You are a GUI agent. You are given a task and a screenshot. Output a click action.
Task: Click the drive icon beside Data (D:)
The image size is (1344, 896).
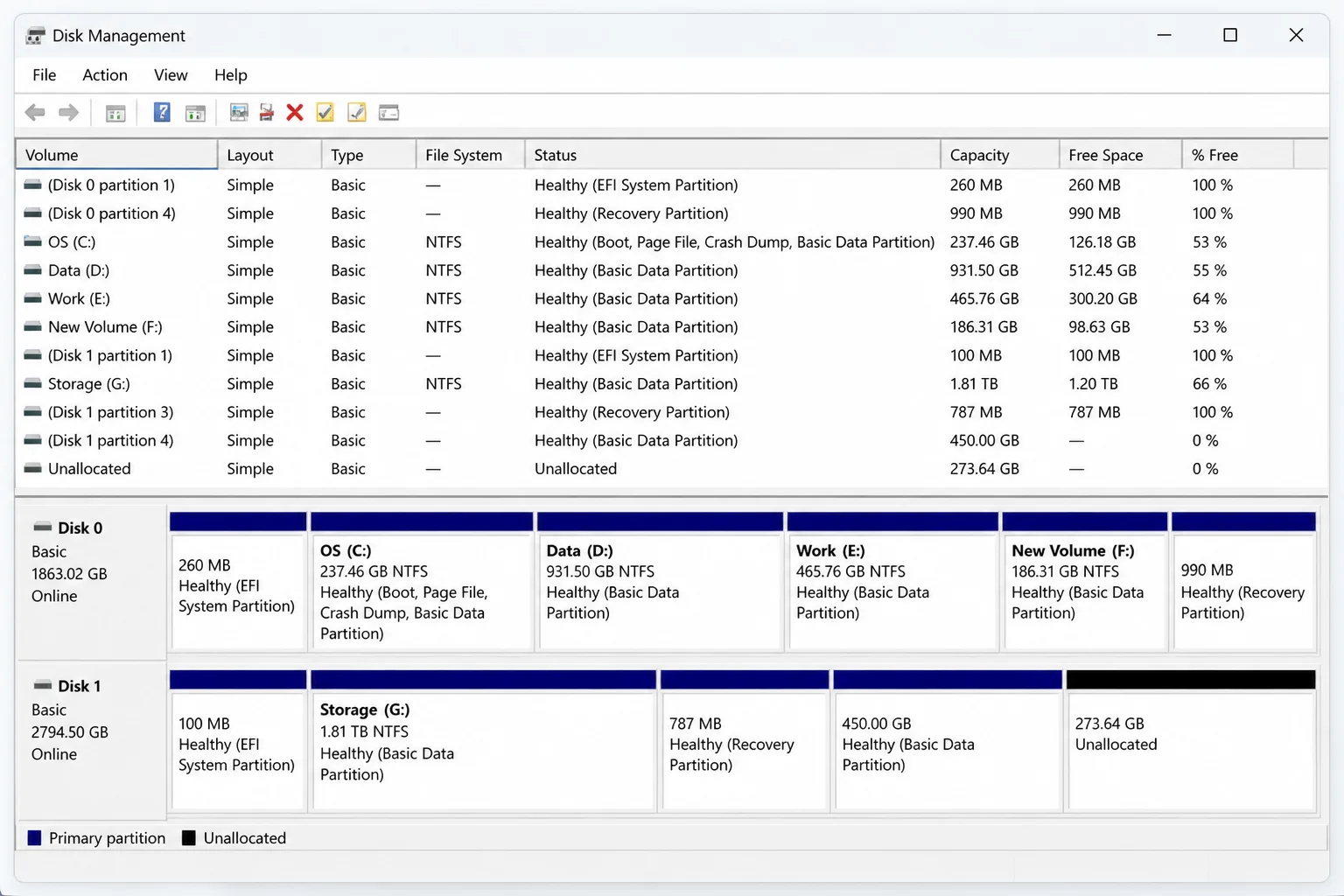[x=32, y=269]
